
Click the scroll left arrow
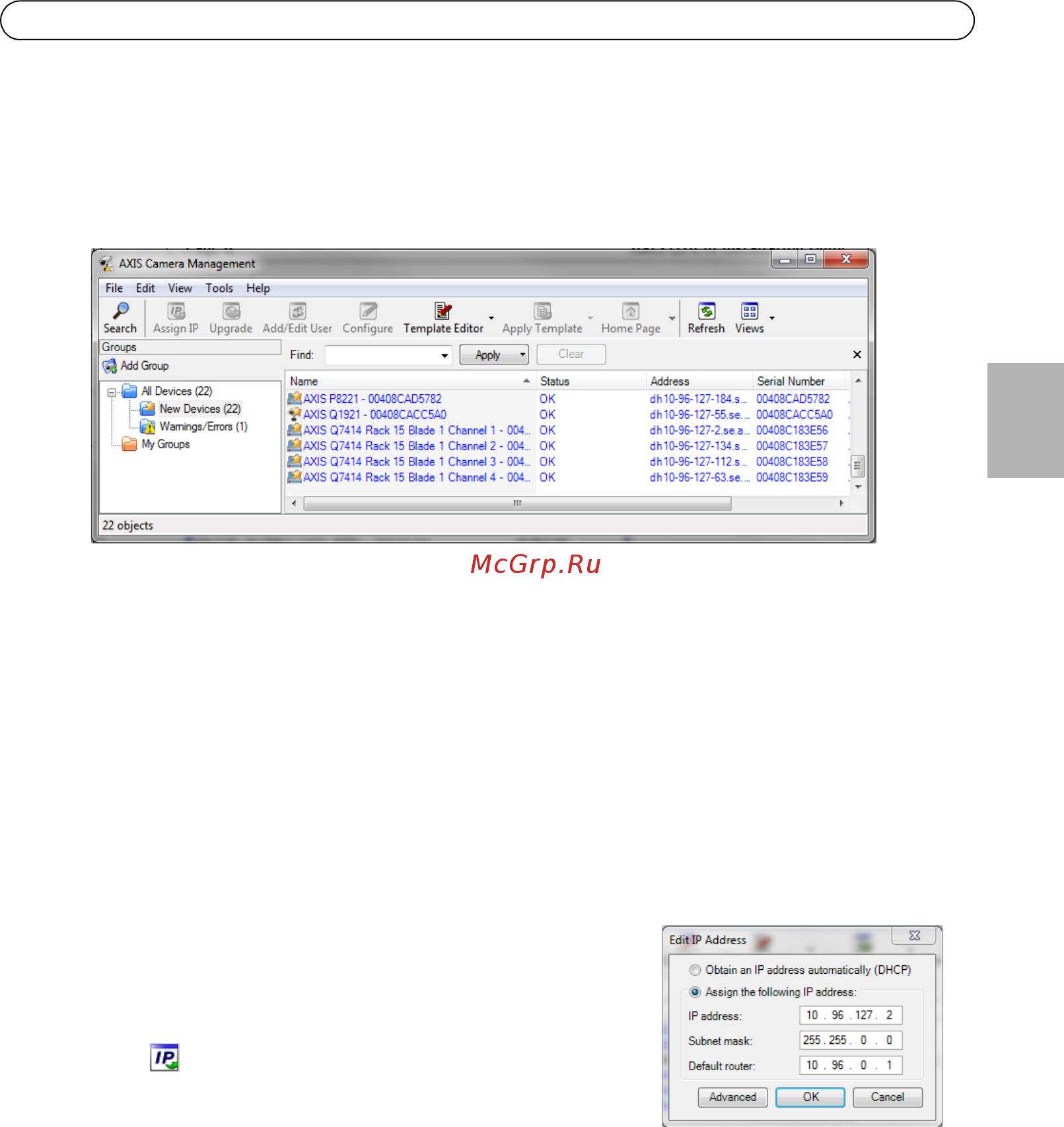[x=294, y=503]
